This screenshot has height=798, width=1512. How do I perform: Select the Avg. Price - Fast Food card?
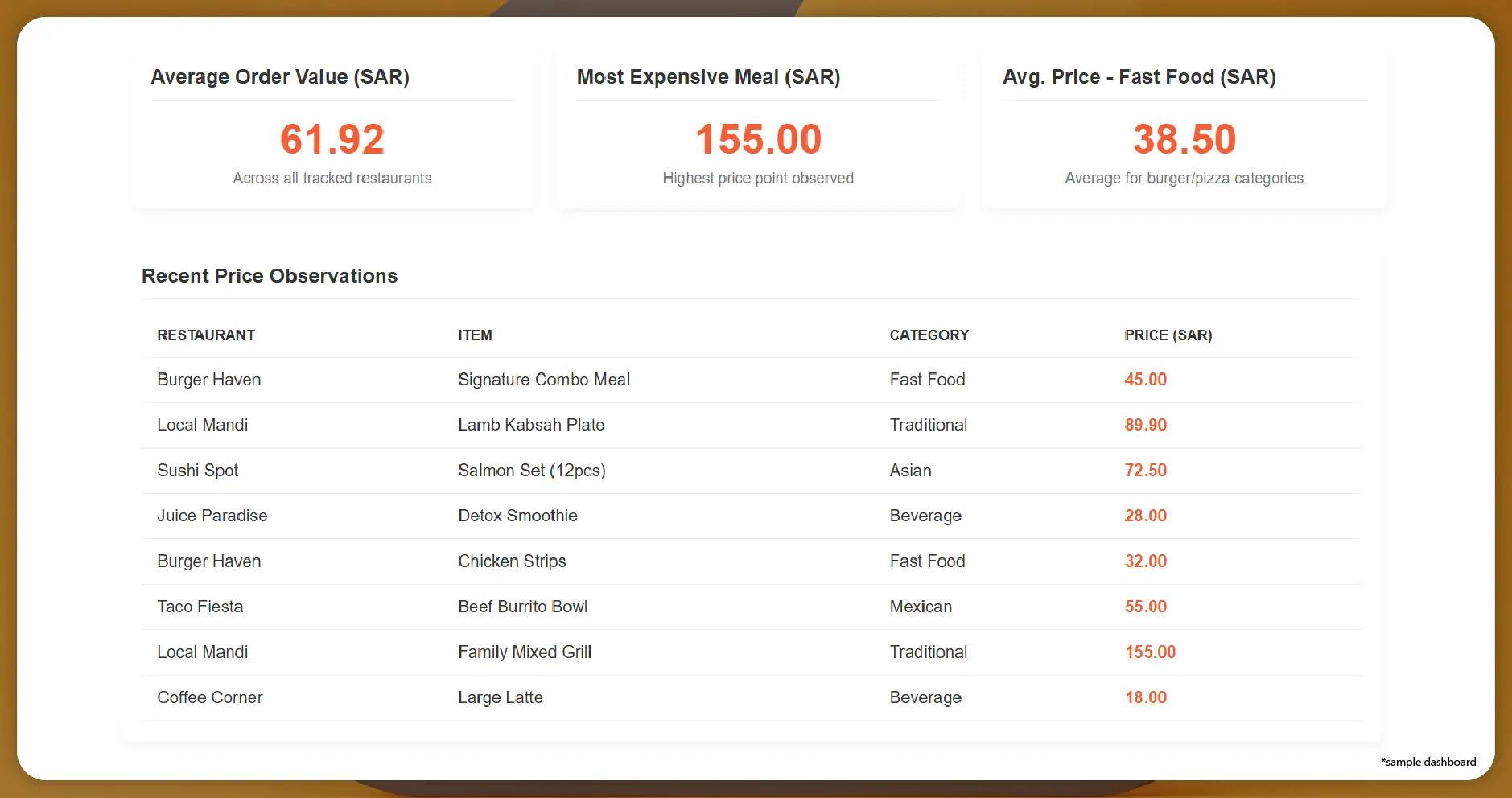(1183, 129)
